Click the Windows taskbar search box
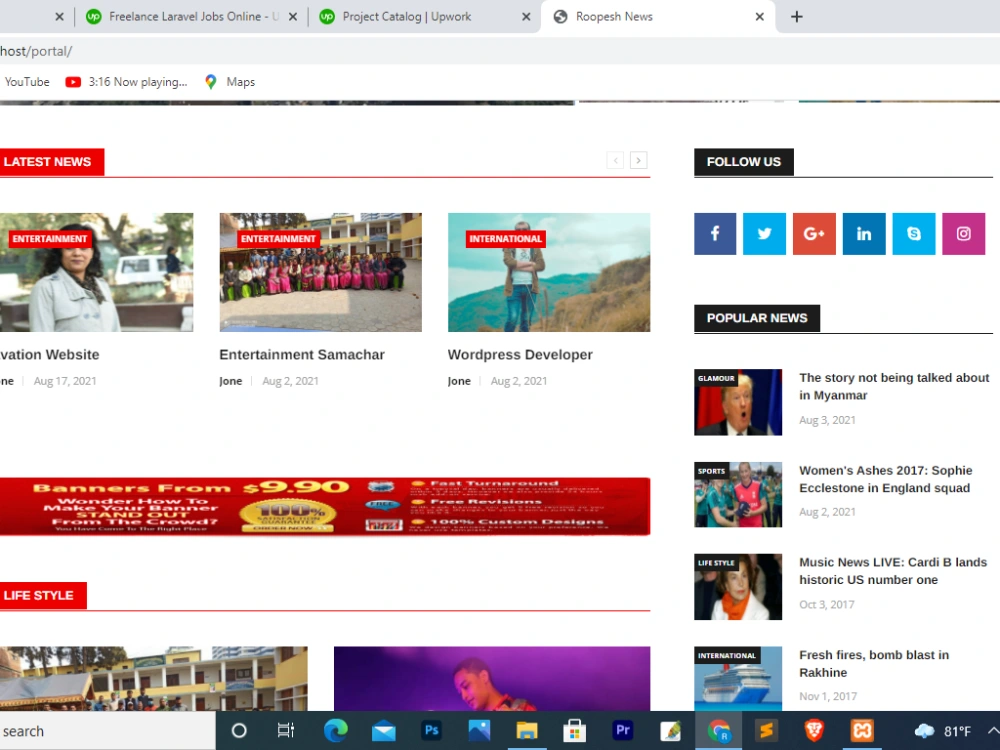This screenshot has height=750, width=1000. [107, 731]
